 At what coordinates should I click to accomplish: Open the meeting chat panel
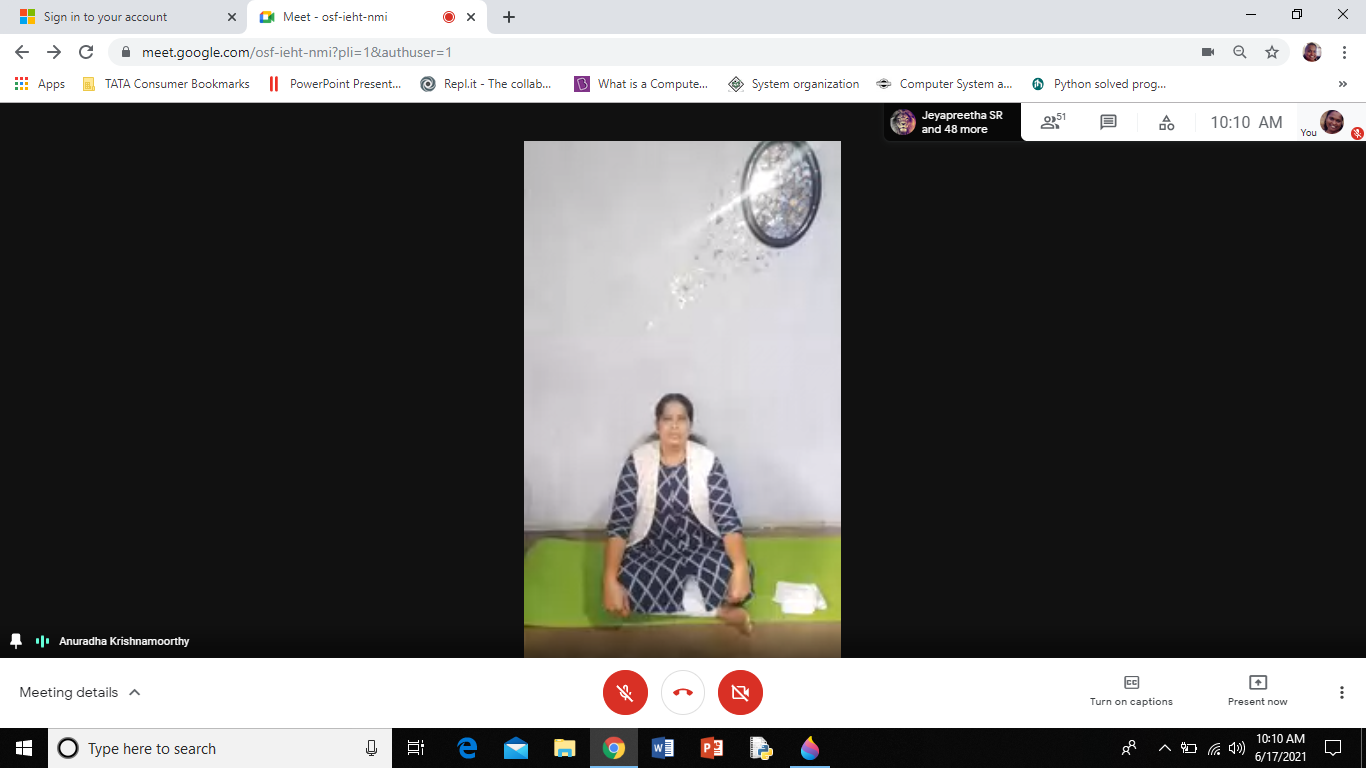1108,122
